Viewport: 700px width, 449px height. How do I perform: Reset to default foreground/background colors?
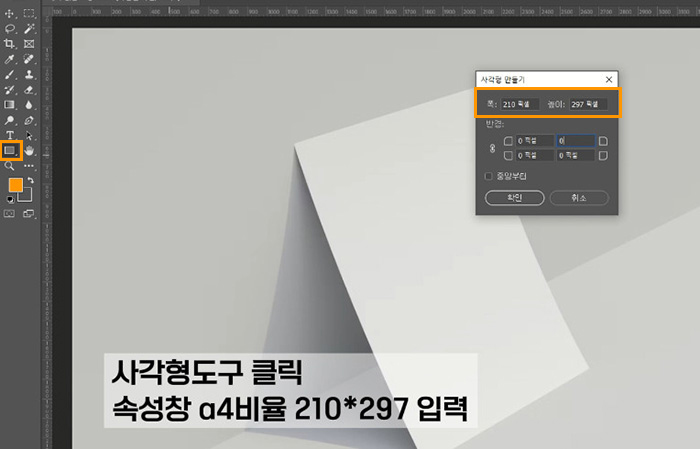click(10, 200)
